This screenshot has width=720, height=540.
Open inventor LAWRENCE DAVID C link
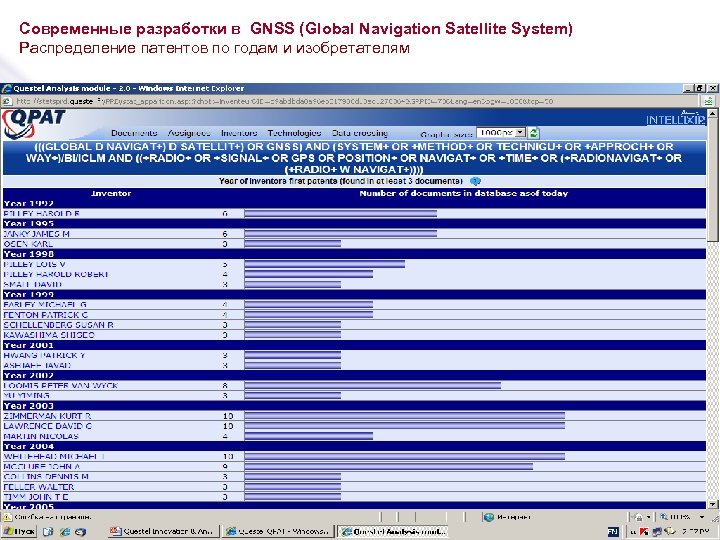click(48, 426)
